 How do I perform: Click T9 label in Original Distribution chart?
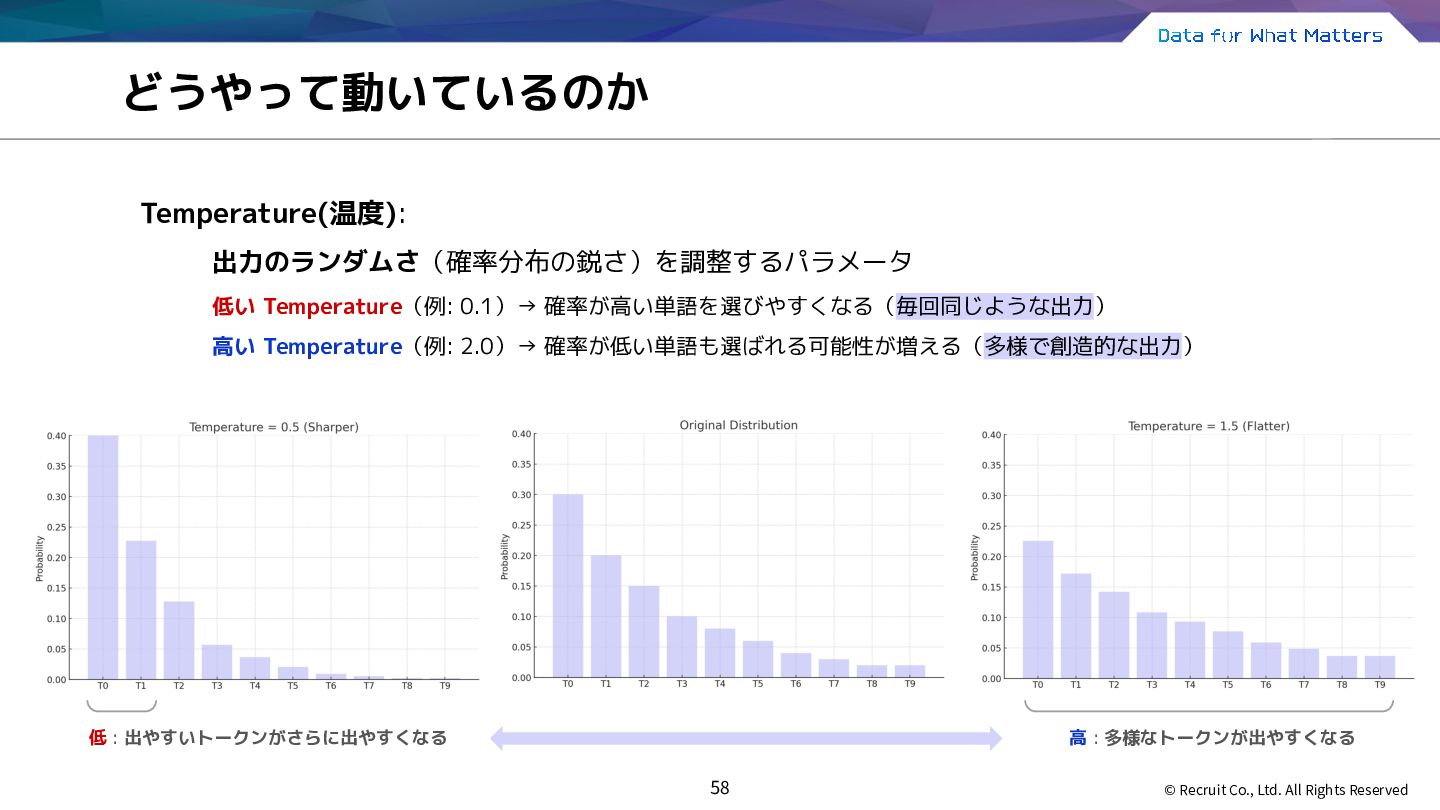(910, 684)
